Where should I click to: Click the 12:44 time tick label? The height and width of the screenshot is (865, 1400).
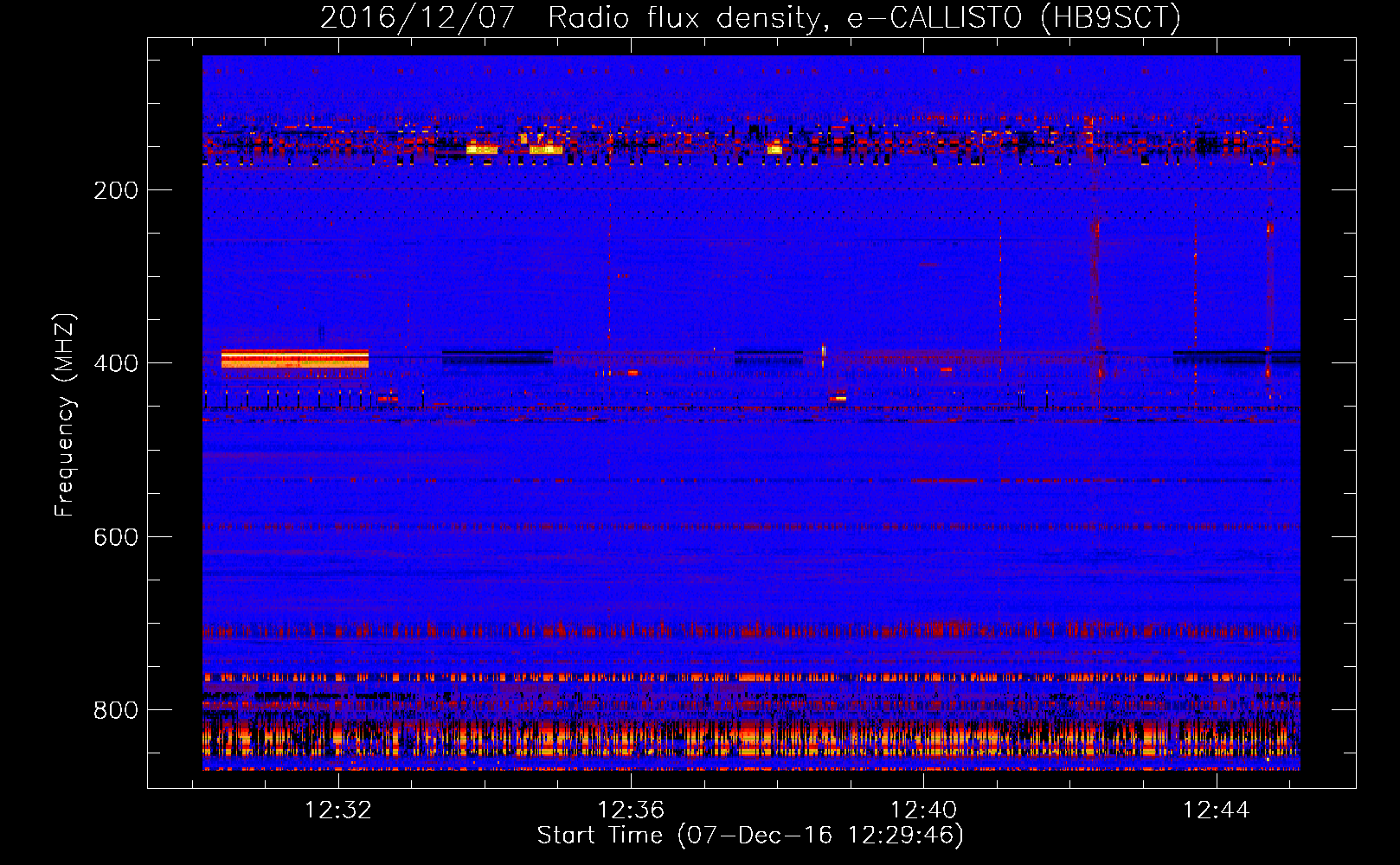click(x=1216, y=810)
